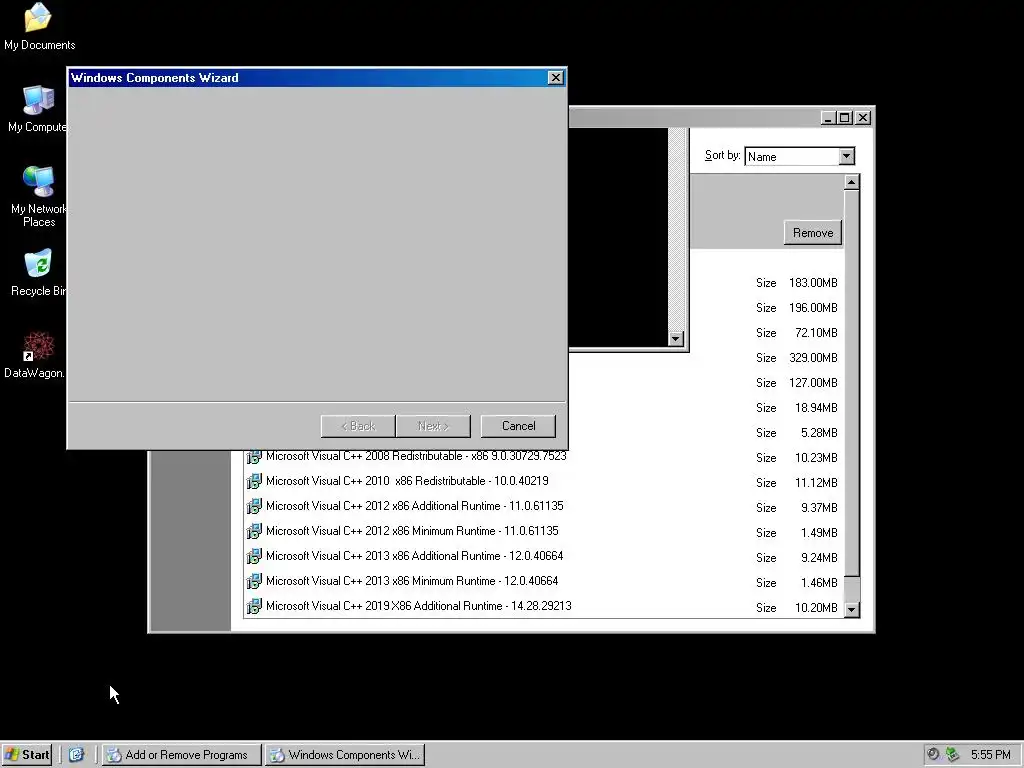Click icon of Visual C++ 2010 x86 Redistributable
1024x768 pixels.
253,481
